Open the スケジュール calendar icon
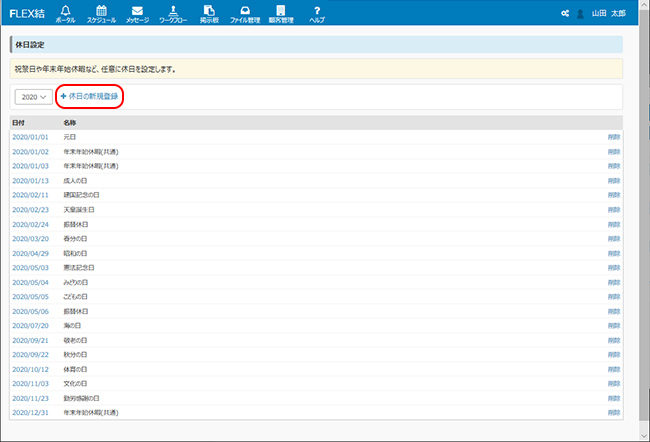Viewport: 650px width, 442px height. 101,14
